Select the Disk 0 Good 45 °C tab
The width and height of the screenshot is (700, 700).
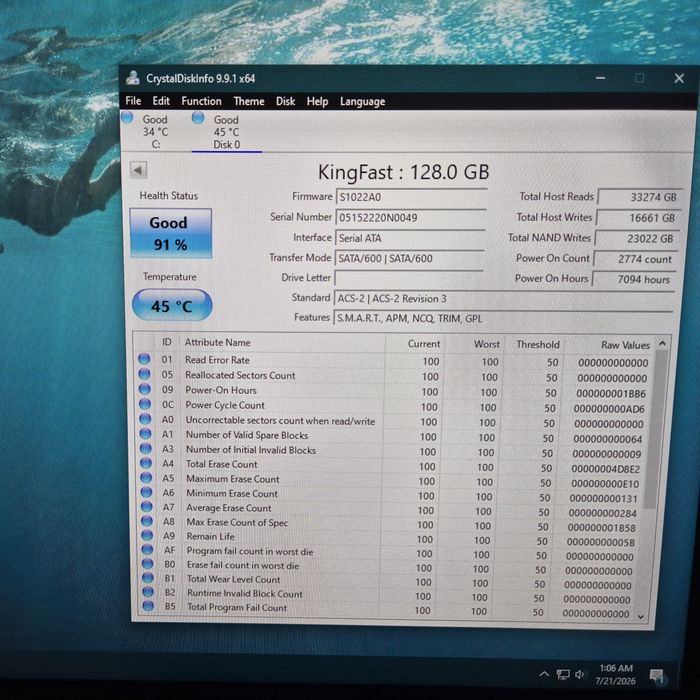tap(227, 132)
